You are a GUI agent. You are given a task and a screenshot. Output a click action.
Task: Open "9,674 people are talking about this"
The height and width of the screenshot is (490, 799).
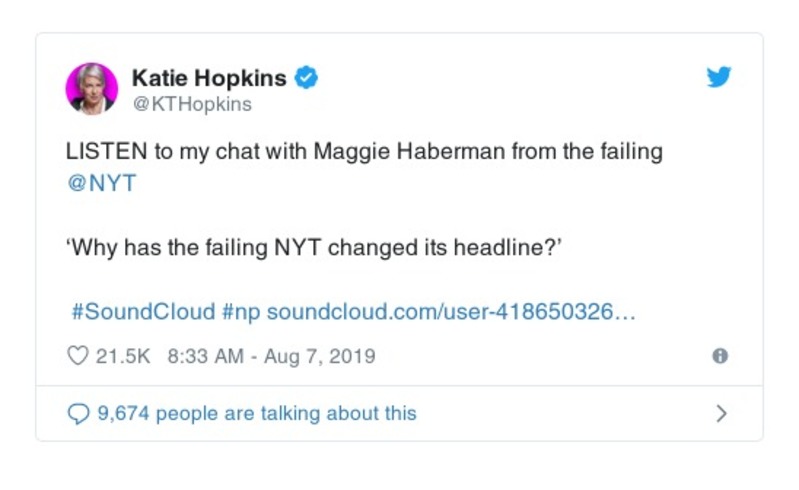[x=256, y=413]
